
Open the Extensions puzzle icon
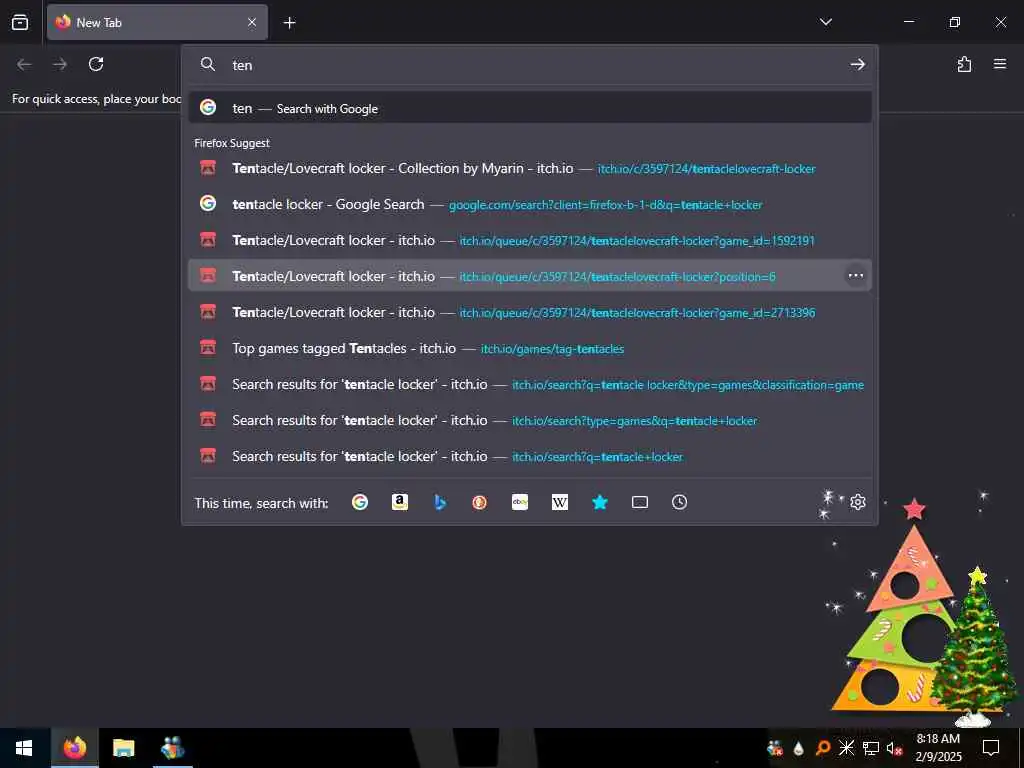coord(964,64)
